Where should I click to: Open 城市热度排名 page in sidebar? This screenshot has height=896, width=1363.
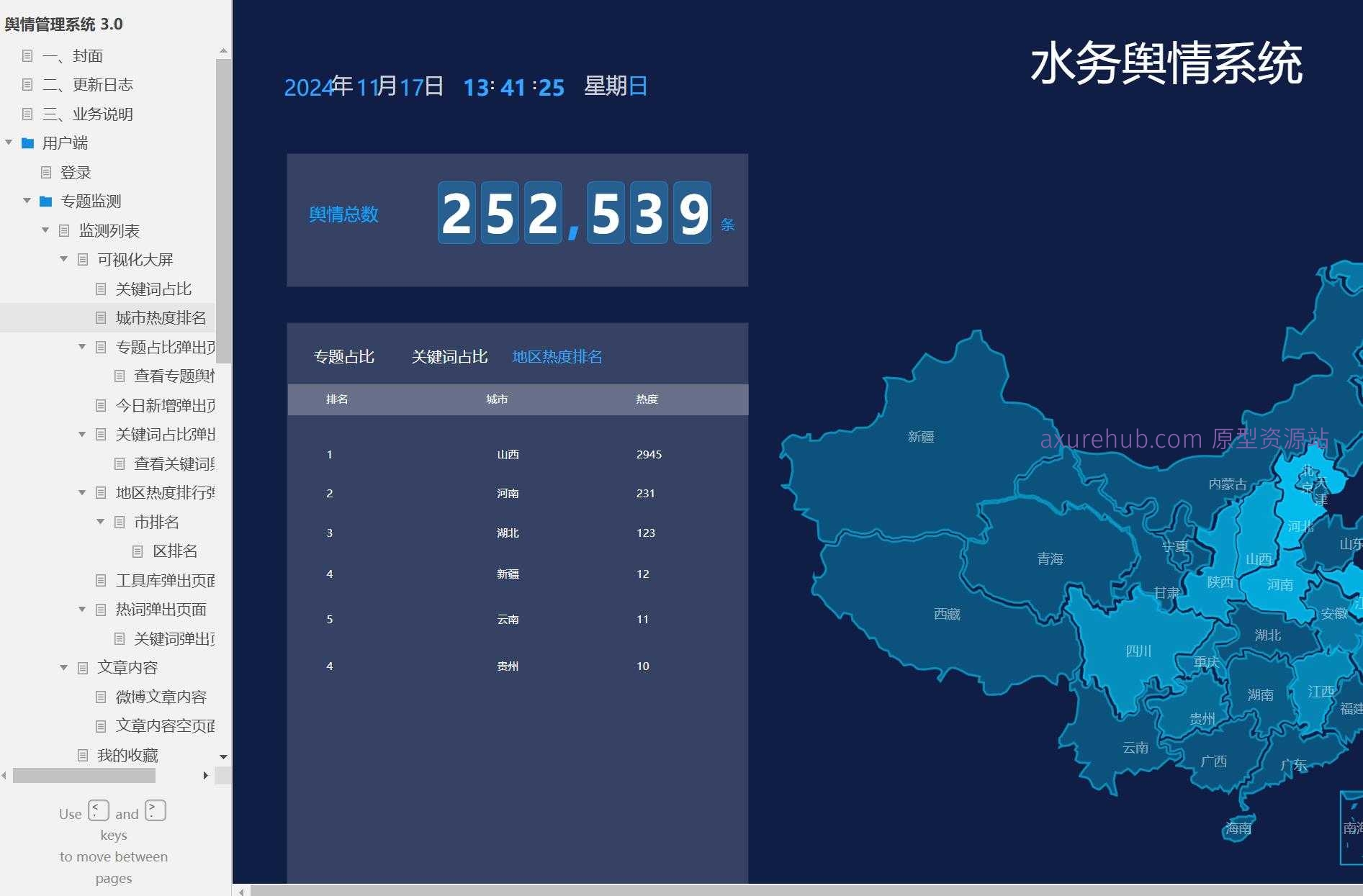pos(161,318)
